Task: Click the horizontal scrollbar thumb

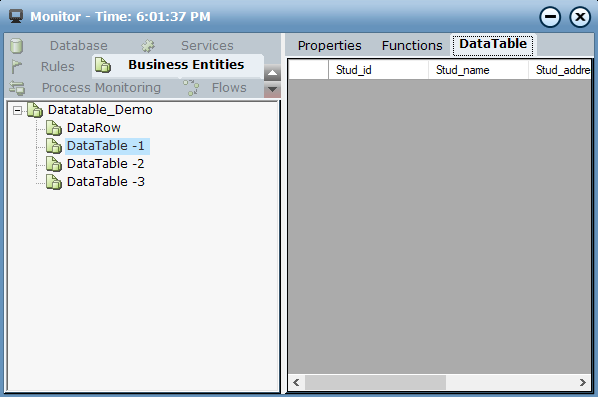Action: point(375,382)
